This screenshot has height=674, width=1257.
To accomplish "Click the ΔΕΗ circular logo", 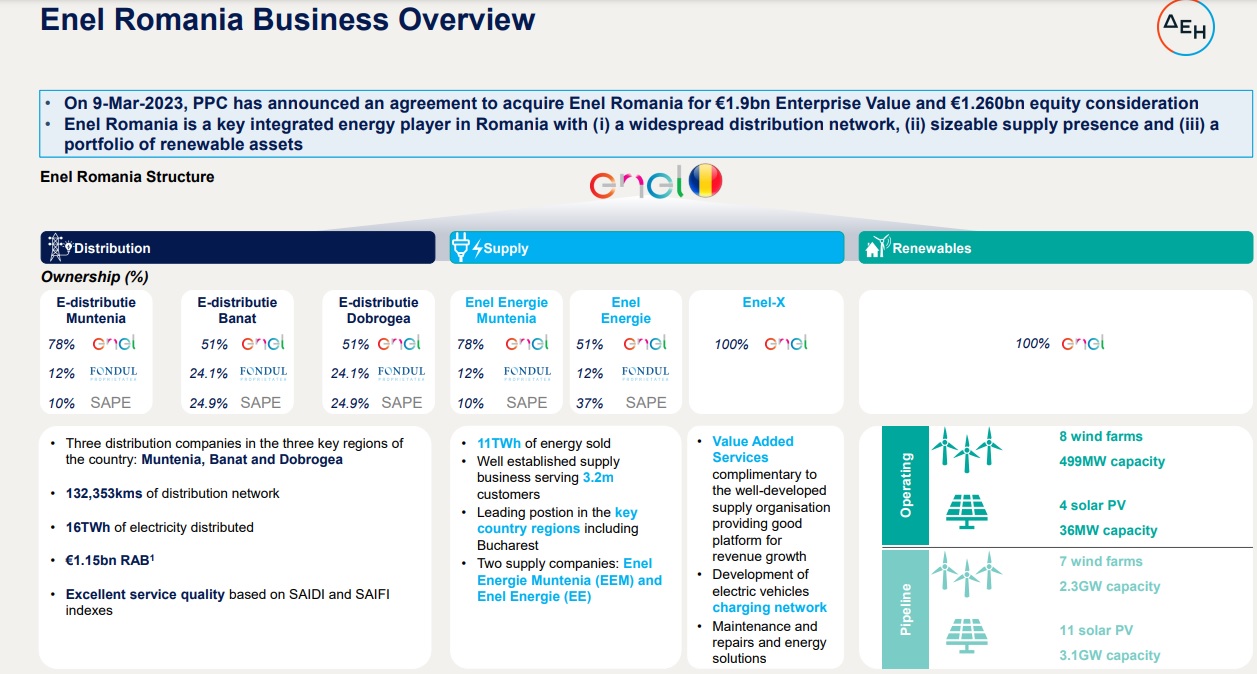I will (1187, 27).
